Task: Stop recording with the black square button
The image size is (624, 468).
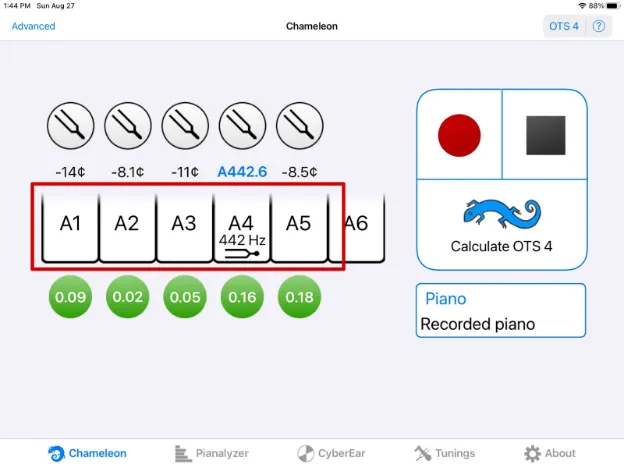Action: click(x=546, y=135)
